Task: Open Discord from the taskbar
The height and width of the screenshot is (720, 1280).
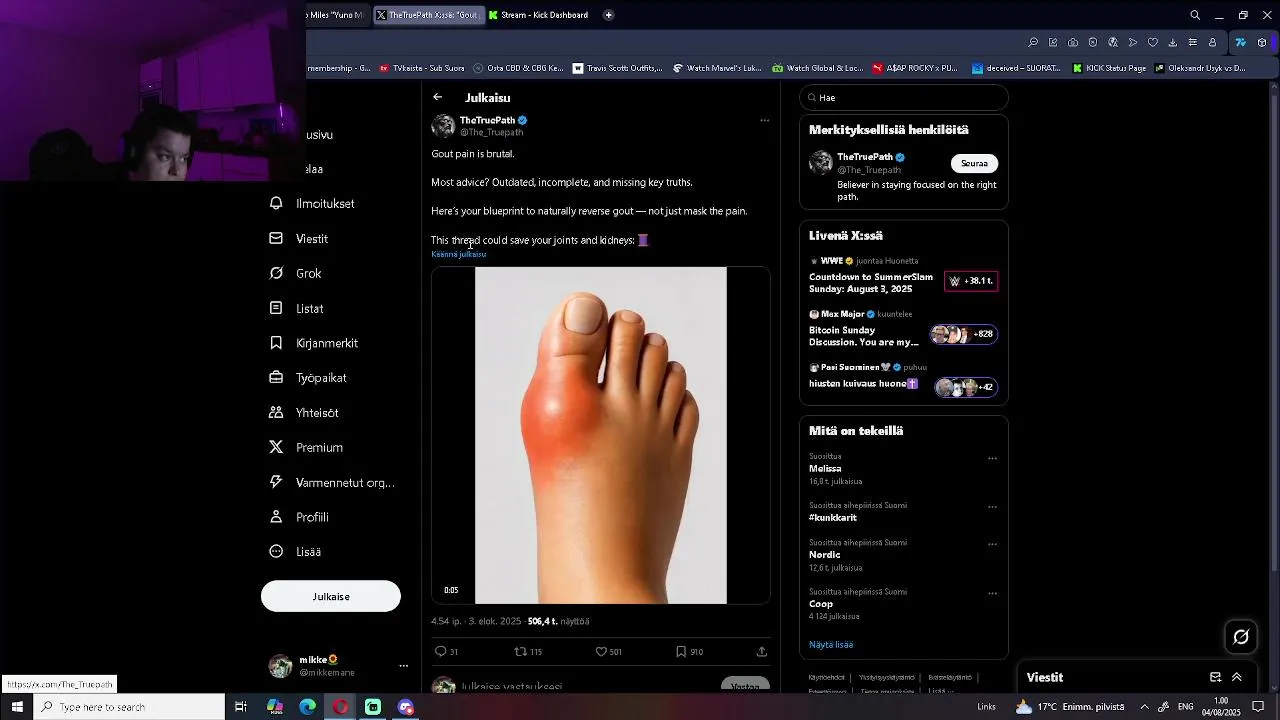Action: (405, 707)
